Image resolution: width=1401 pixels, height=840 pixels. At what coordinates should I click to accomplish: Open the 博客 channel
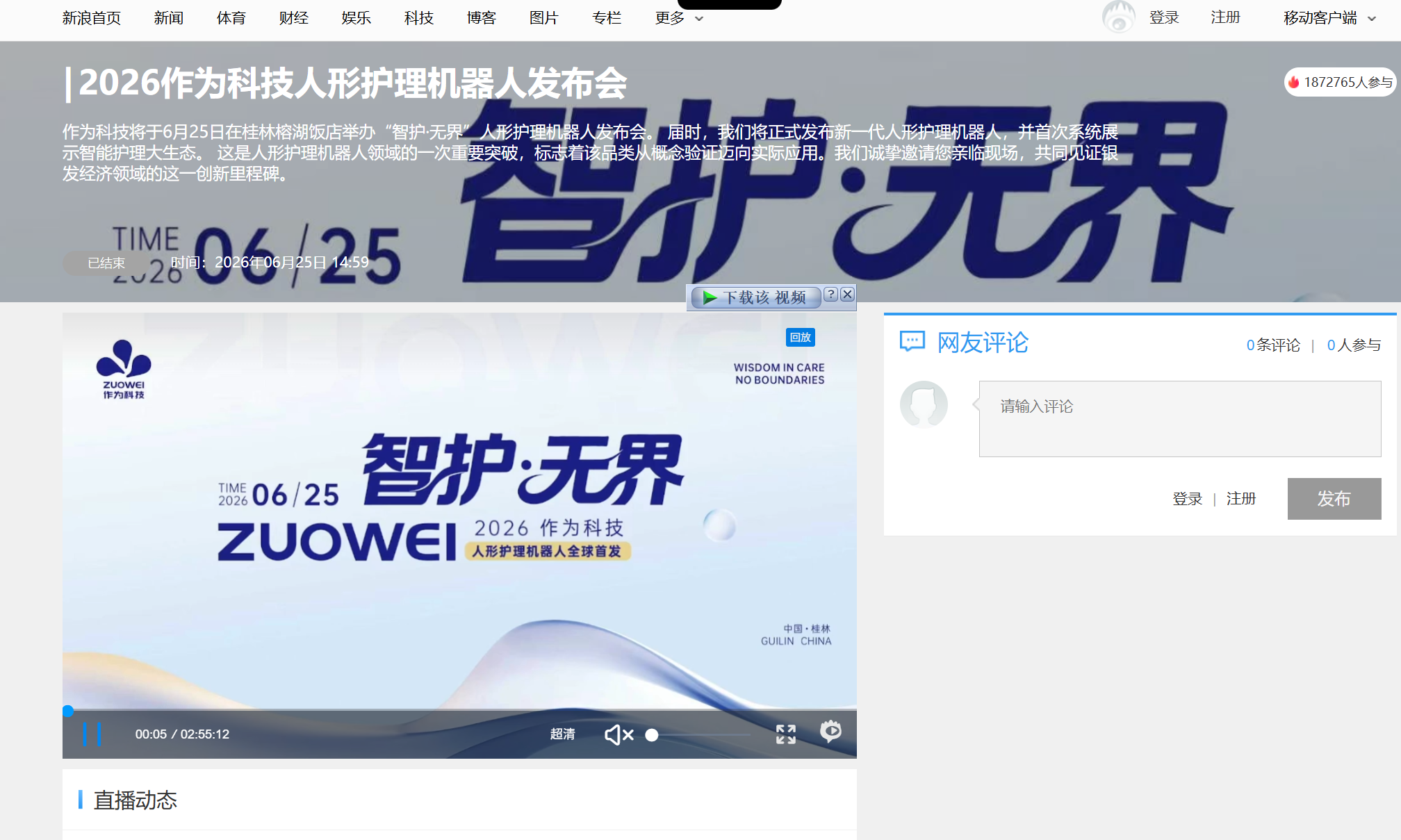pos(482,18)
